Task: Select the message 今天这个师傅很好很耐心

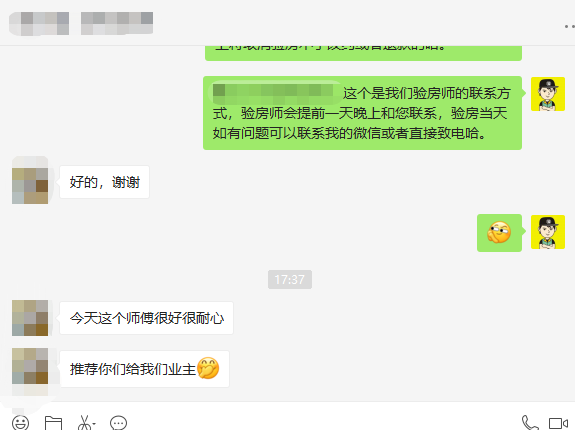Action: (x=146, y=318)
